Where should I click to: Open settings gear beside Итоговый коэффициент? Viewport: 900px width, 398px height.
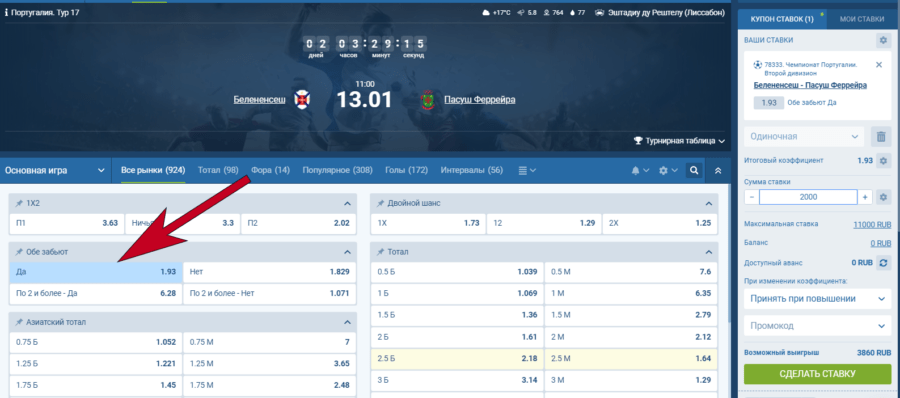883,161
